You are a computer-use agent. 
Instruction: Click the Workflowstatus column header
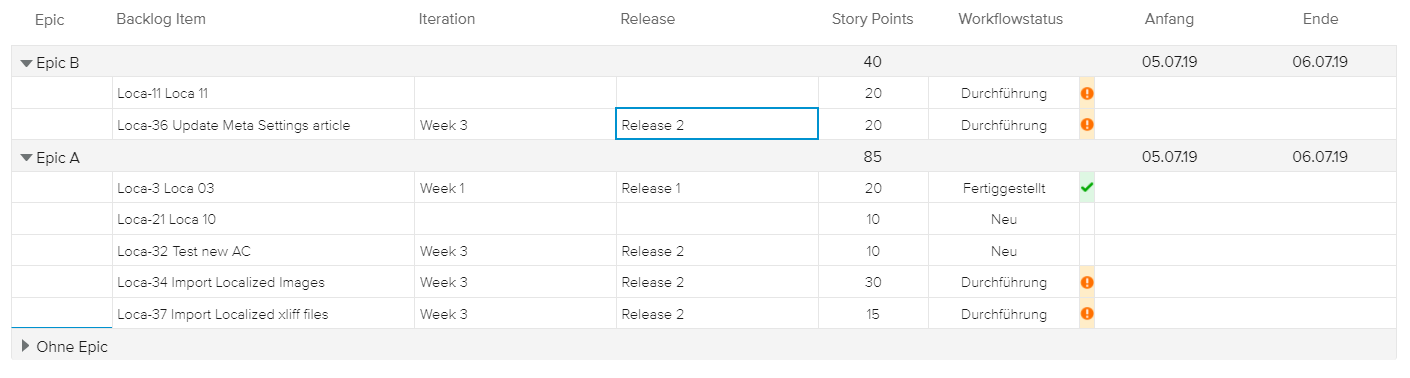tap(1010, 19)
